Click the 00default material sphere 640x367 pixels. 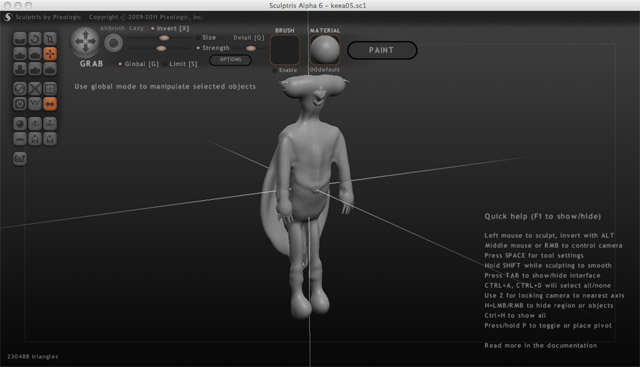click(x=325, y=50)
